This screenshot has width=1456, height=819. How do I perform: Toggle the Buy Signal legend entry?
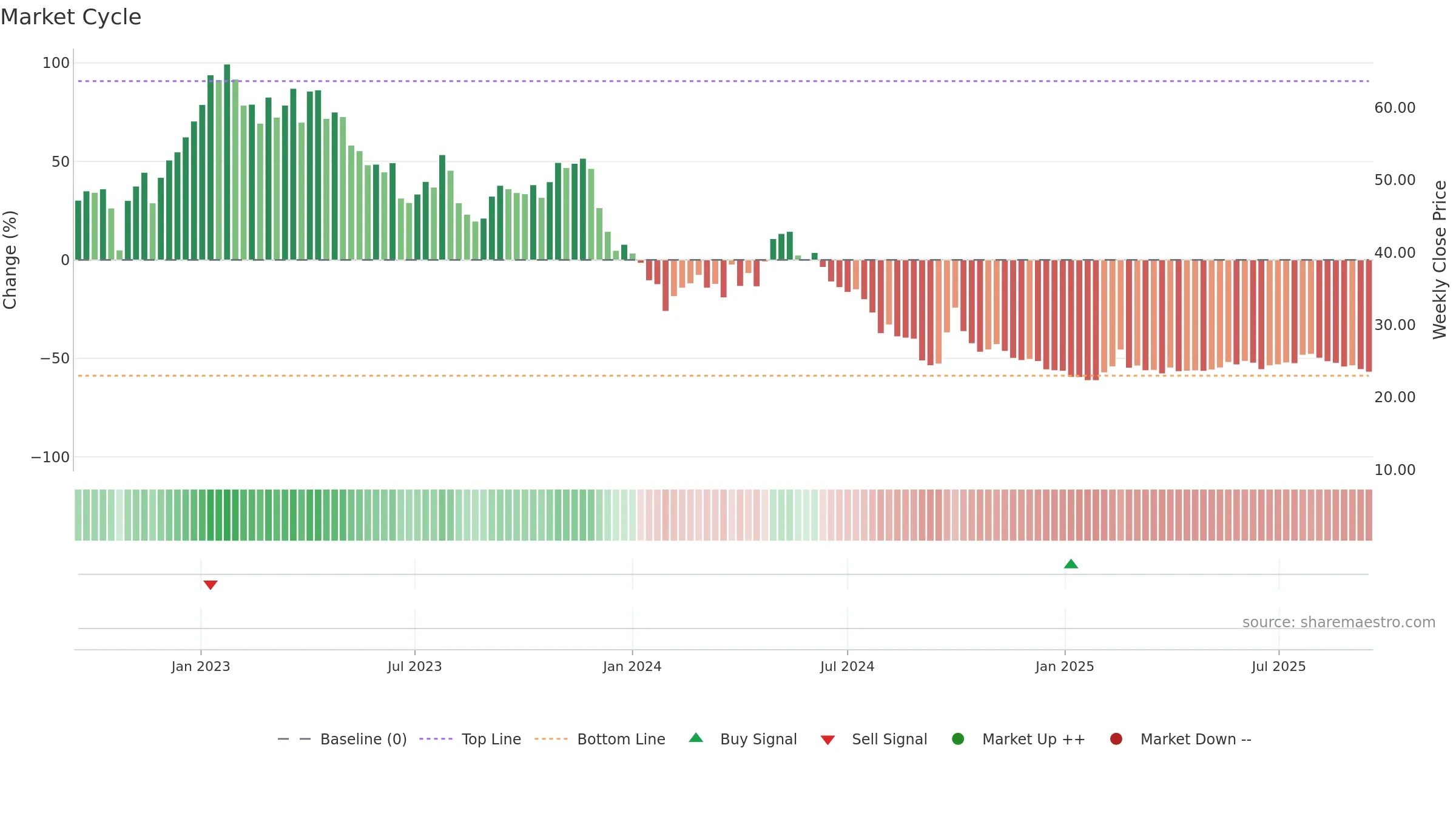[743, 740]
